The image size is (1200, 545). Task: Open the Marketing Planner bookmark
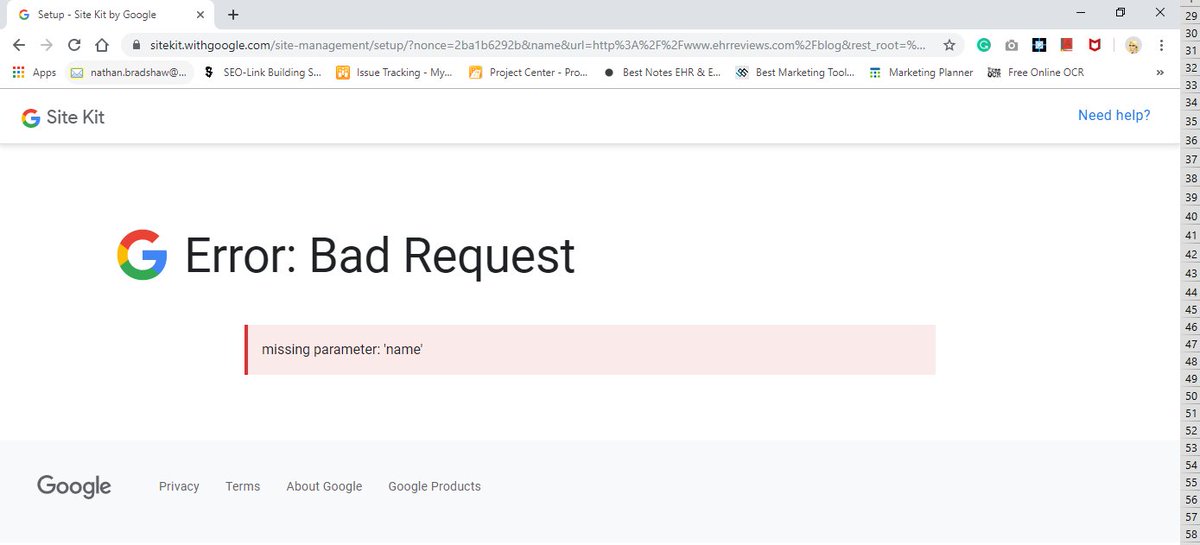coord(921,72)
